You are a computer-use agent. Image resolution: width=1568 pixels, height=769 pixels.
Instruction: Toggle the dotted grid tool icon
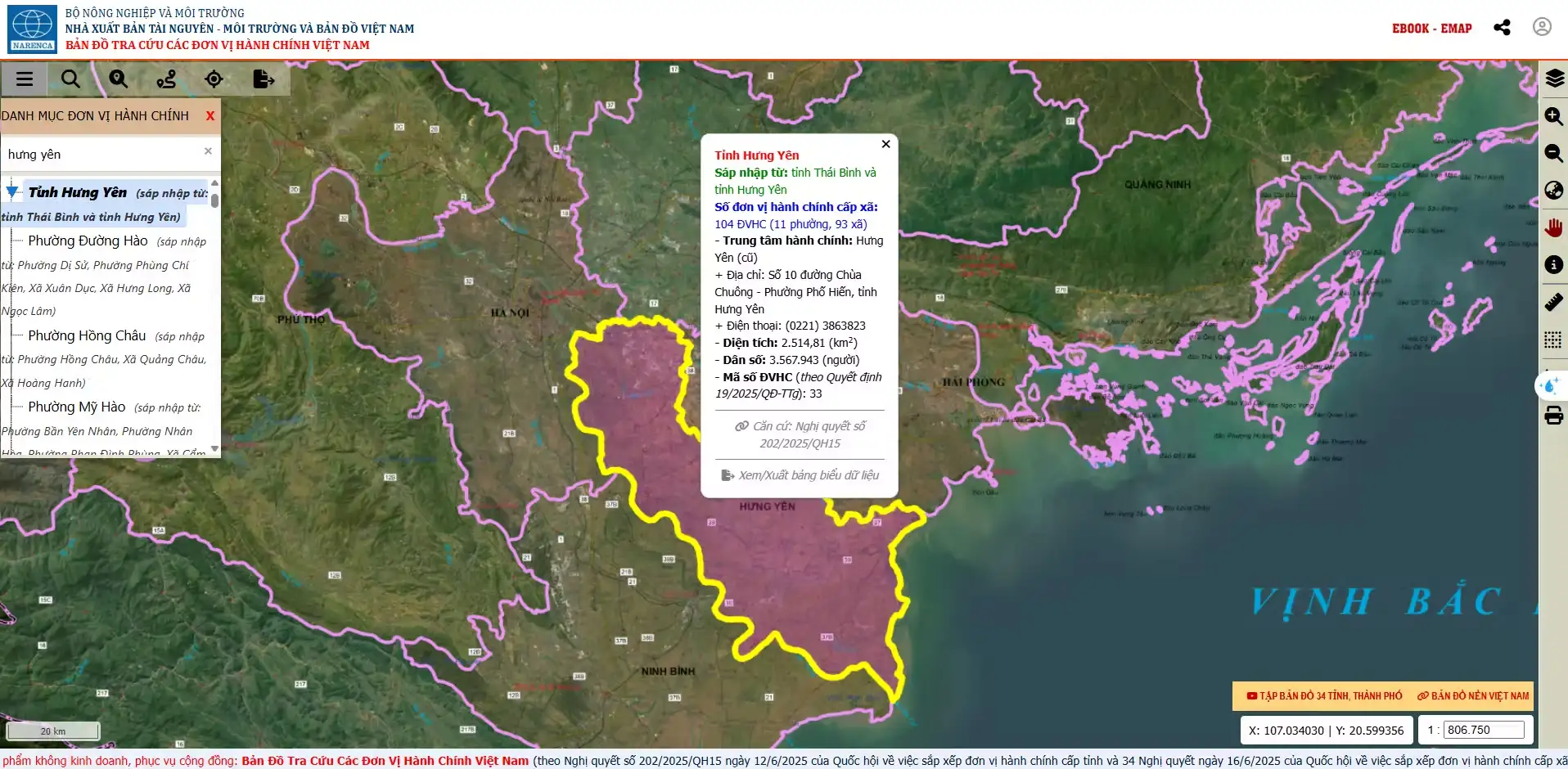coord(1554,340)
